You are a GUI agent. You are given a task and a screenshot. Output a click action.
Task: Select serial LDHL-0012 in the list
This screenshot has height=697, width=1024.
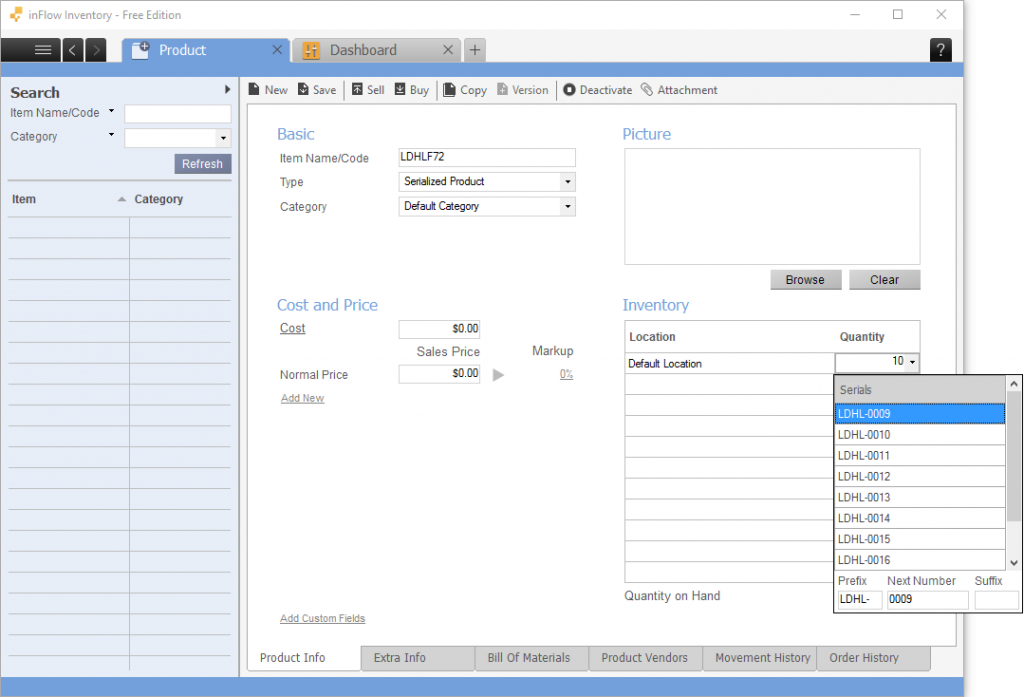coord(920,476)
